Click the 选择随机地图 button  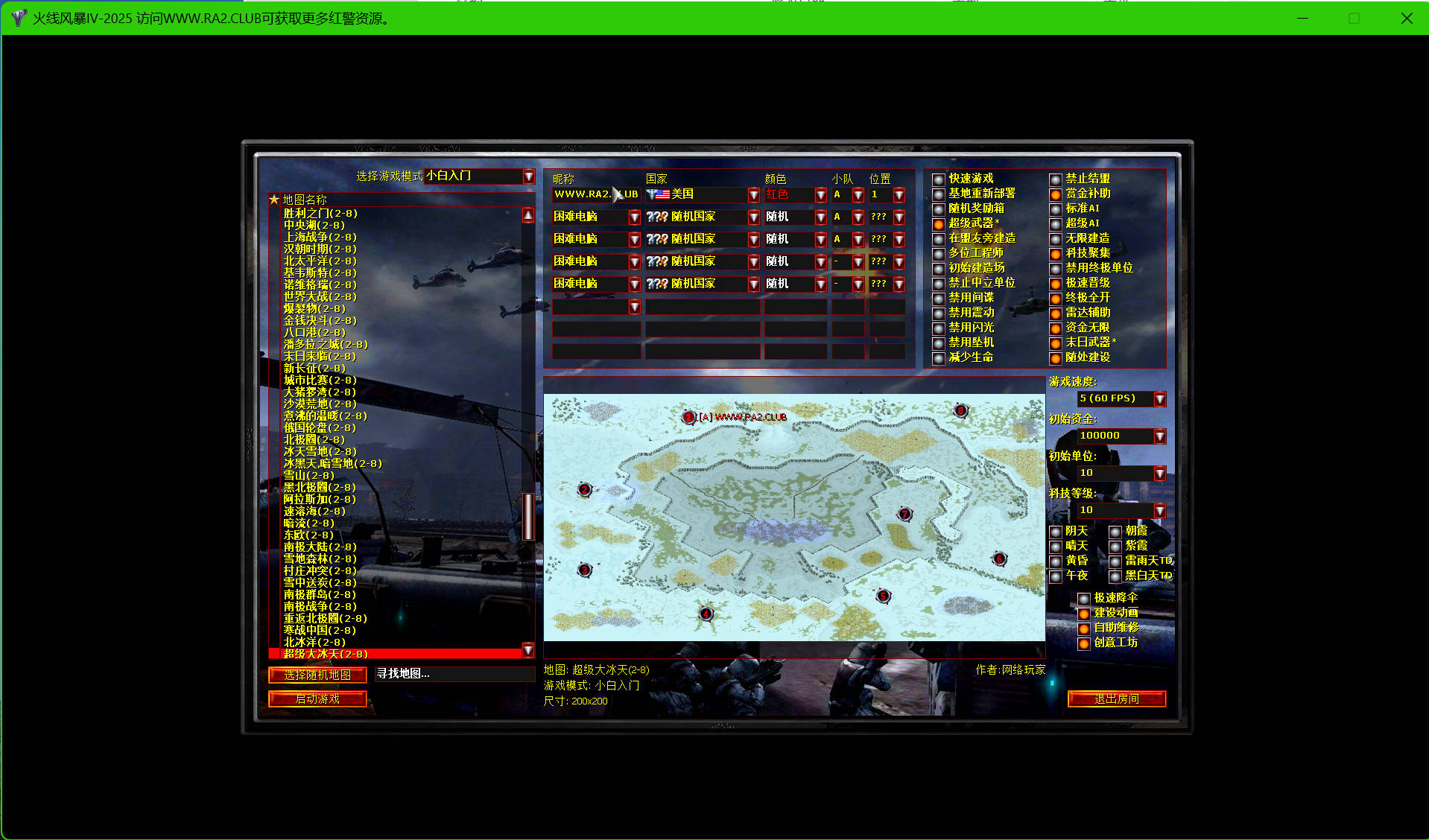pyautogui.click(x=317, y=675)
